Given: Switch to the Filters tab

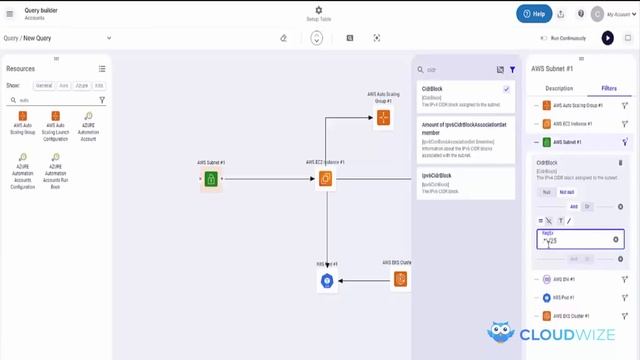Looking at the screenshot, I should click(x=609, y=88).
